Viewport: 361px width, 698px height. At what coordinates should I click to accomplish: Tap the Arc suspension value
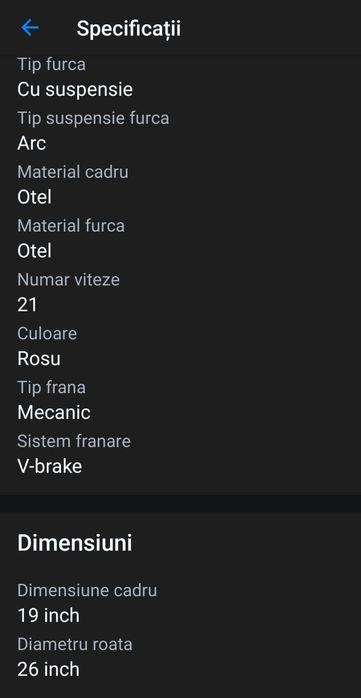[x=32, y=143]
